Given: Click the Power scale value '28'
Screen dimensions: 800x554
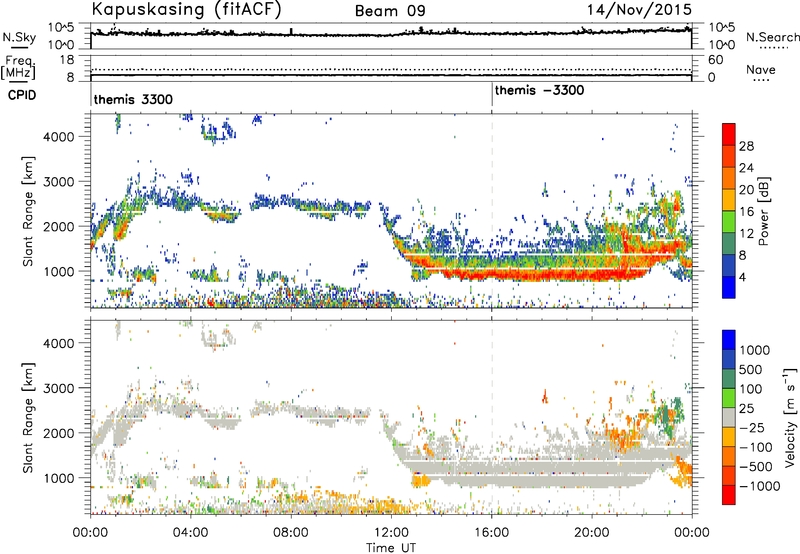Looking at the screenshot, I should 746,146.
